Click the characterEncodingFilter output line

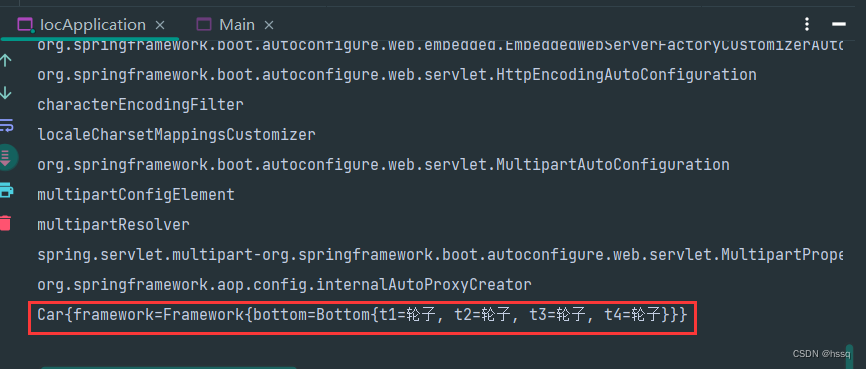point(140,104)
